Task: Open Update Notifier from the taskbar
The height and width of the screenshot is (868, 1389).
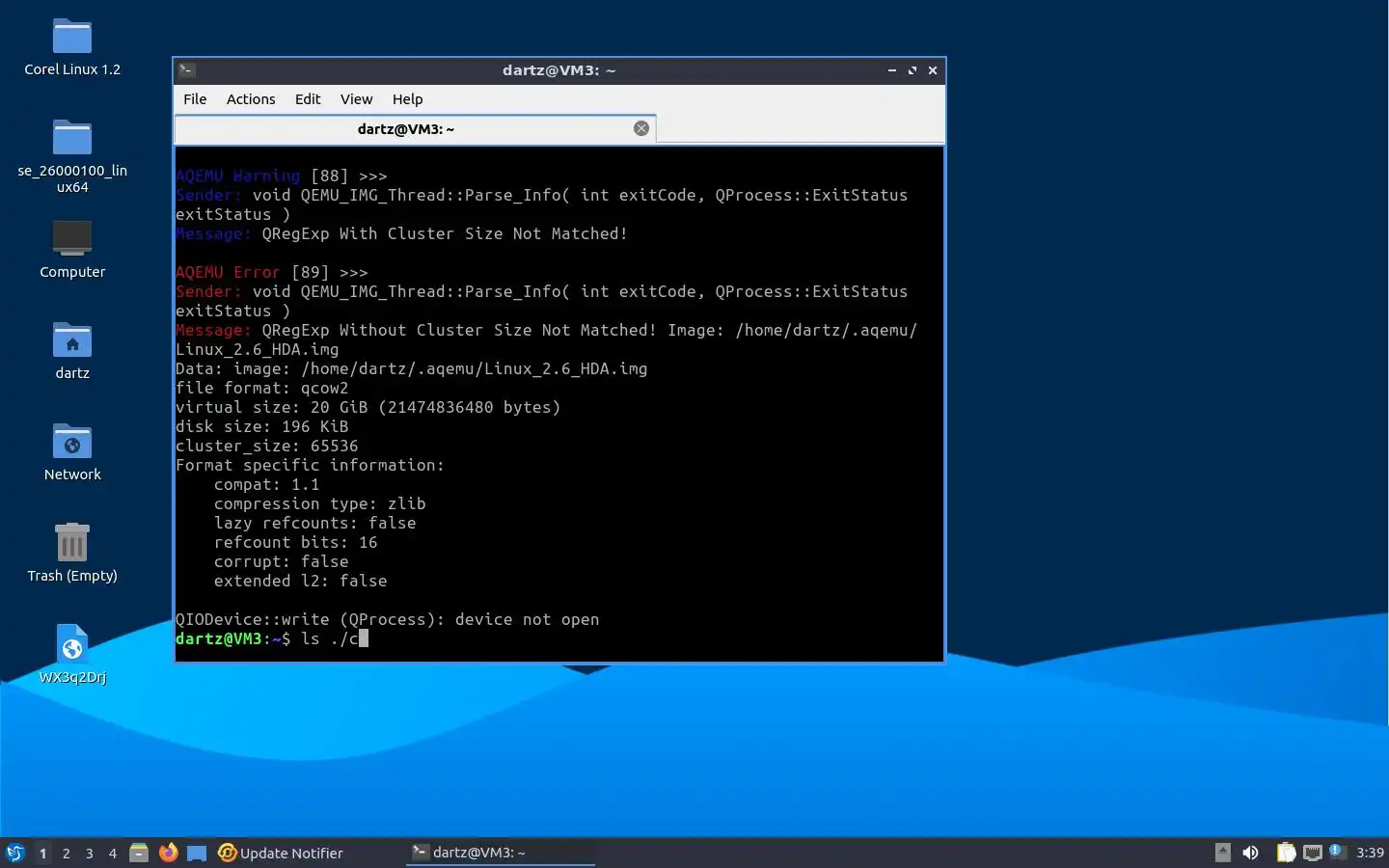Action: [281, 853]
